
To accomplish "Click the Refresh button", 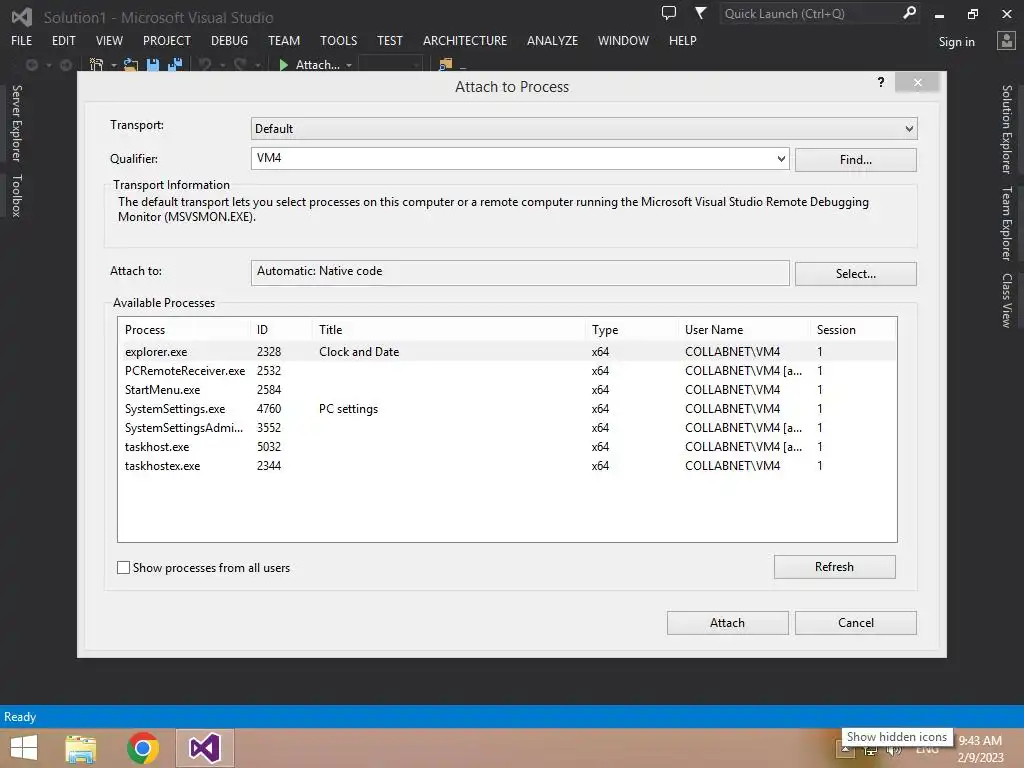I will point(835,567).
